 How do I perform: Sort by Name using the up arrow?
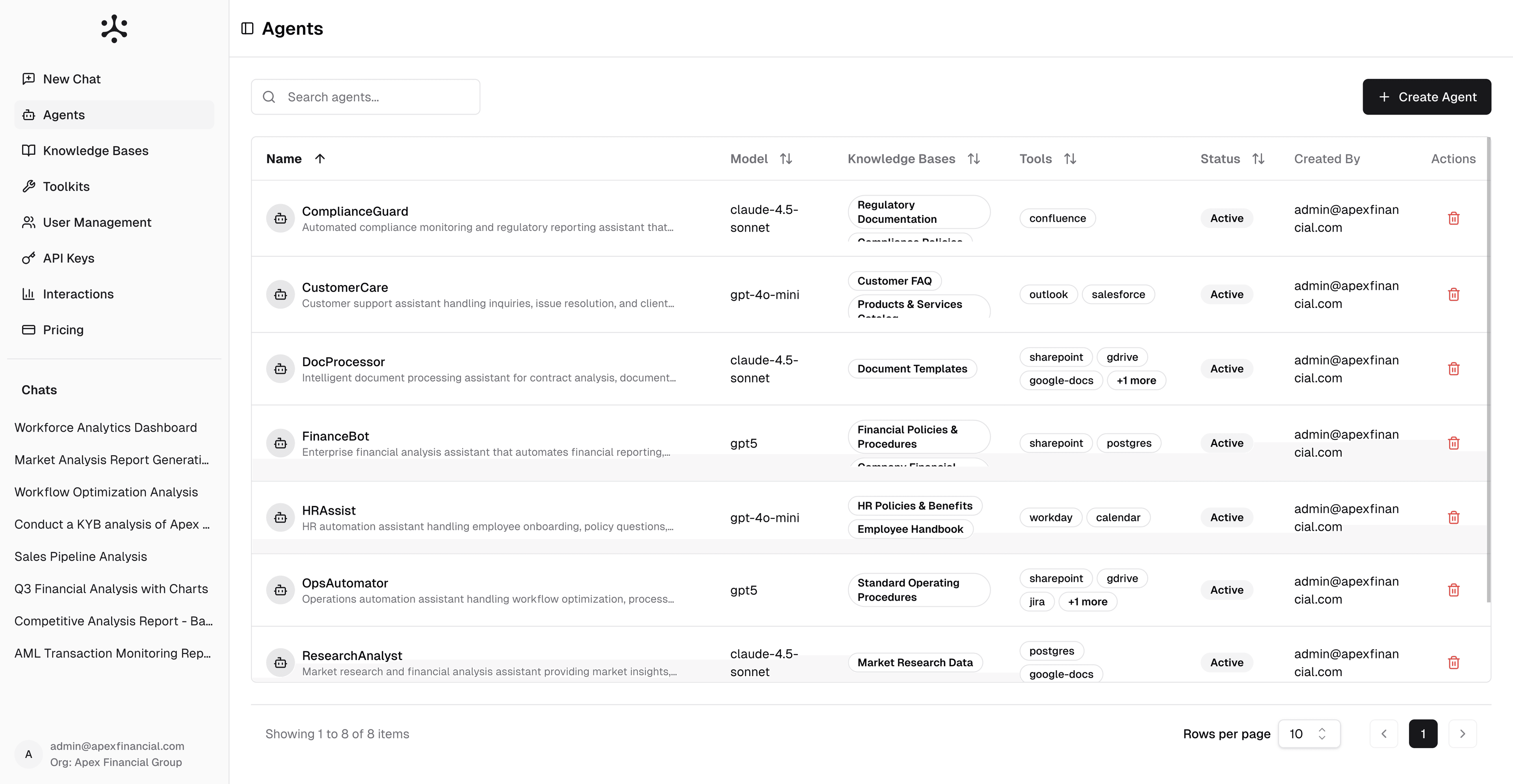(x=320, y=158)
